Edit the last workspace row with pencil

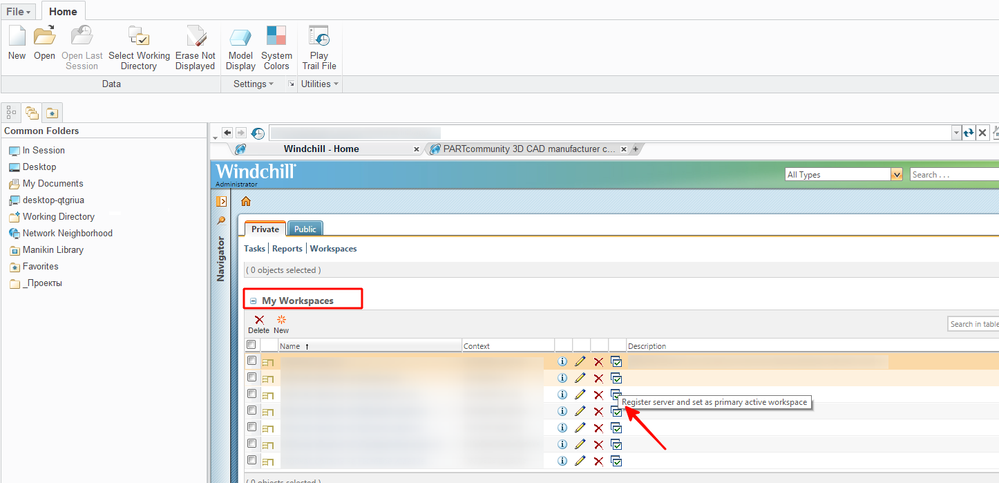(x=580, y=461)
